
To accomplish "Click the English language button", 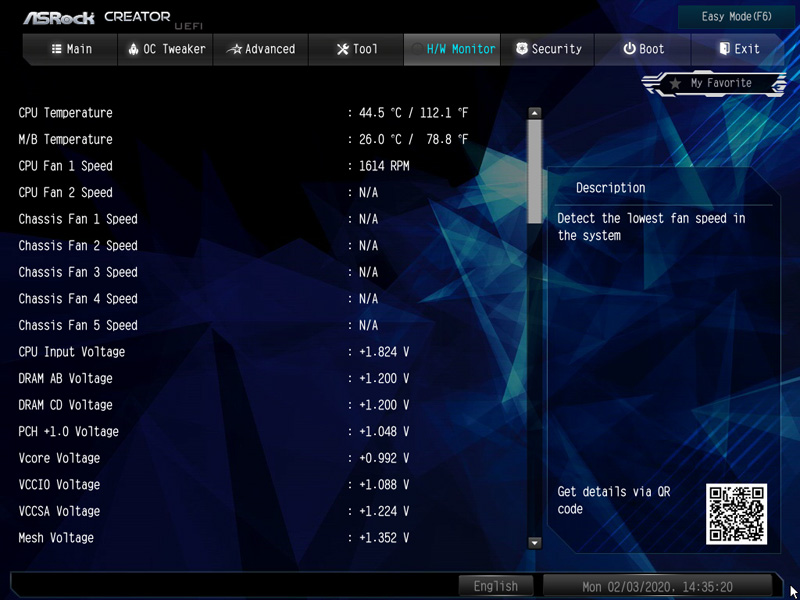I will pos(495,586).
